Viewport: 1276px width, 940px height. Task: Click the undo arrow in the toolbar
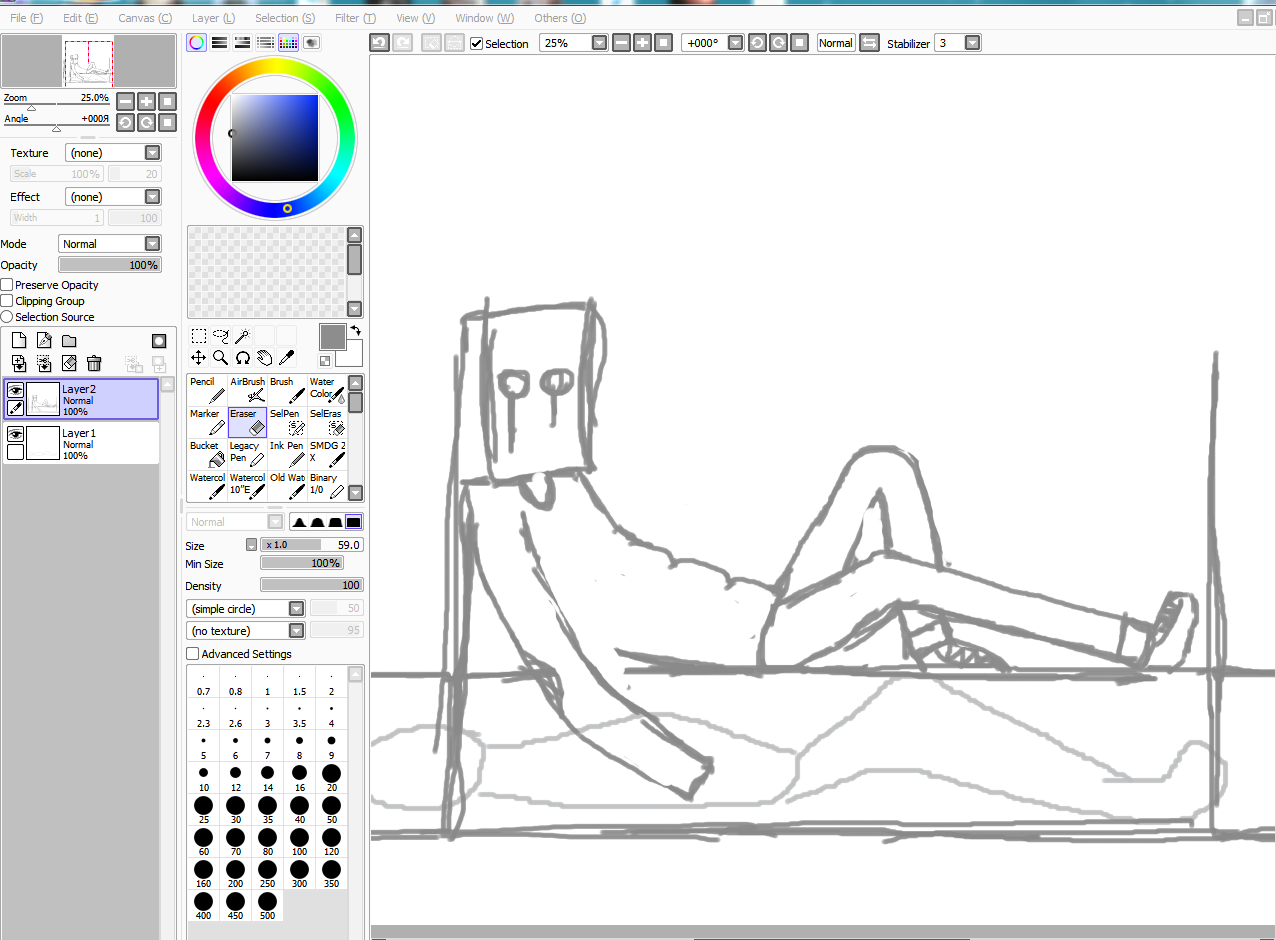379,43
